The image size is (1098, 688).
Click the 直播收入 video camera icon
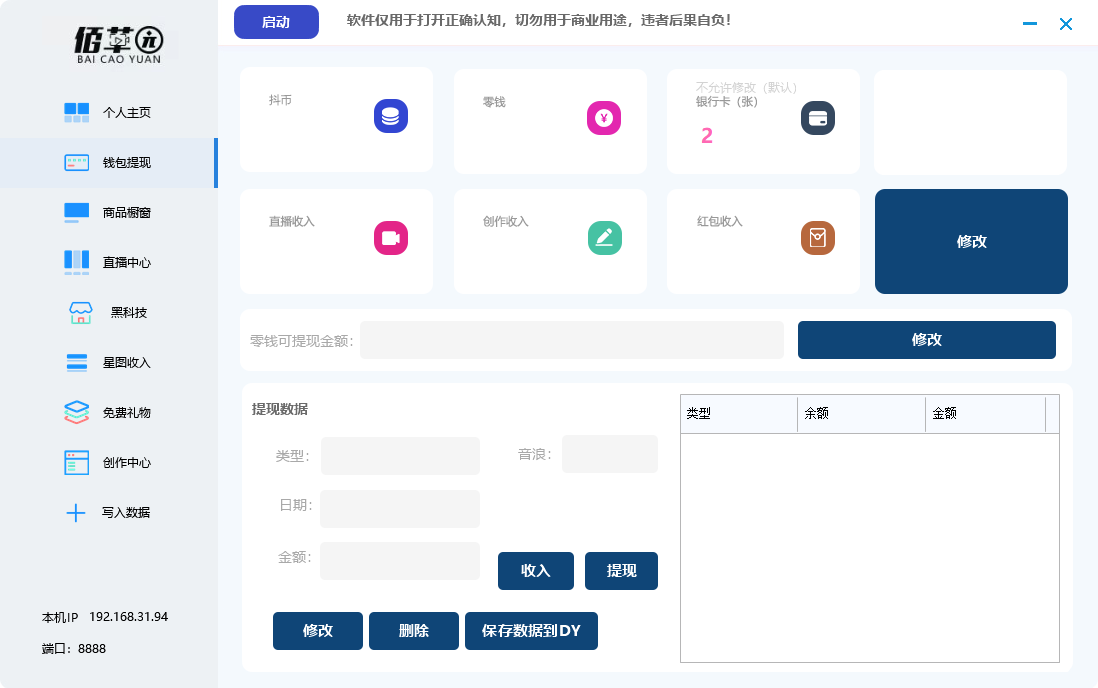(x=391, y=238)
